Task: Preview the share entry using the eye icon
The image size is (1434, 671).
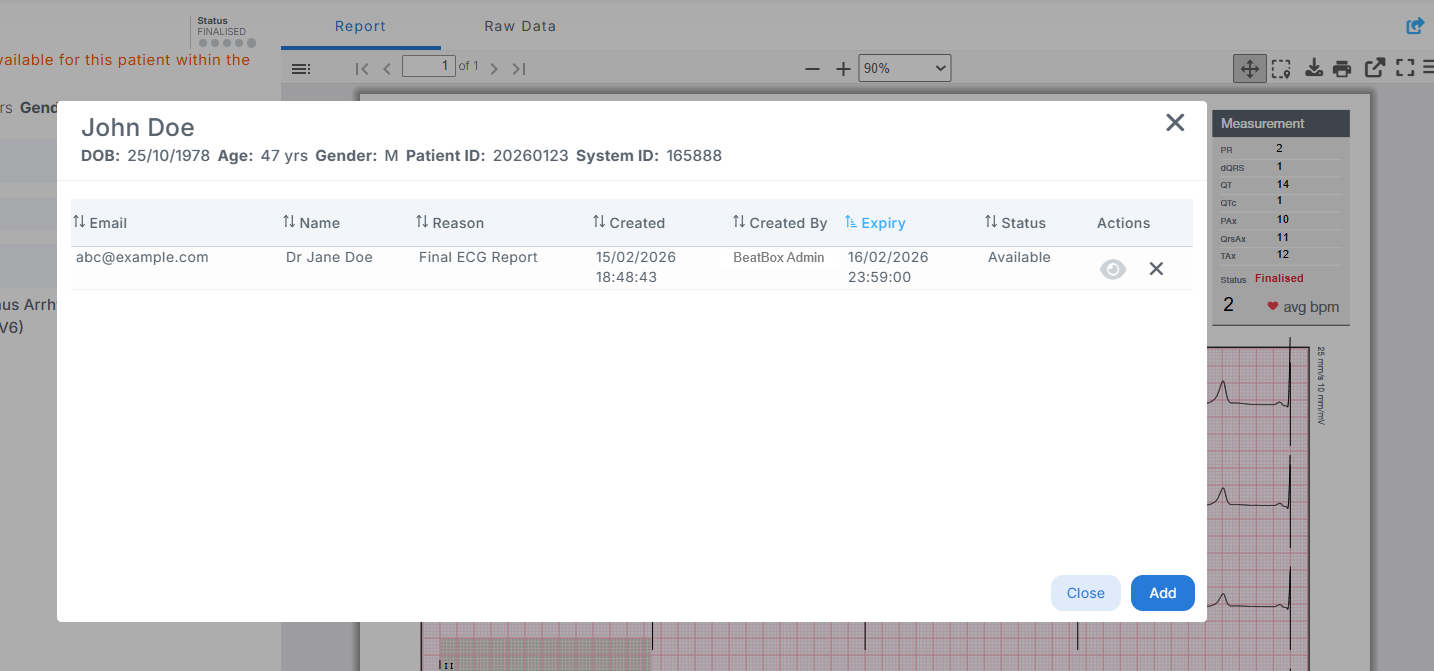Action: click(x=1112, y=268)
